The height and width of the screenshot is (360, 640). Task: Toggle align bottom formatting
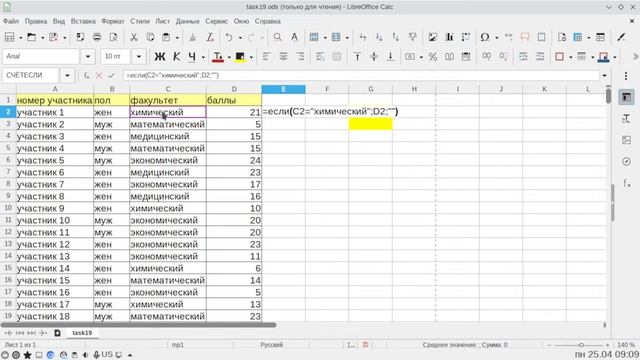pyautogui.click(x=391, y=57)
